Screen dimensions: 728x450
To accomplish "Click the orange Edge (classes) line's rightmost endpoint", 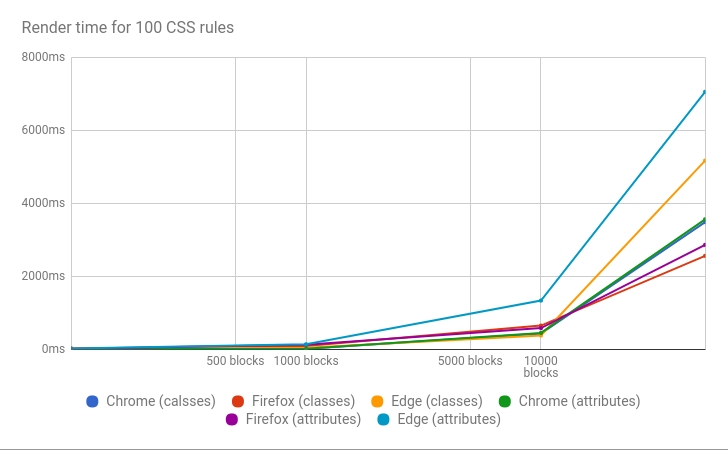I will coord(705,160).
